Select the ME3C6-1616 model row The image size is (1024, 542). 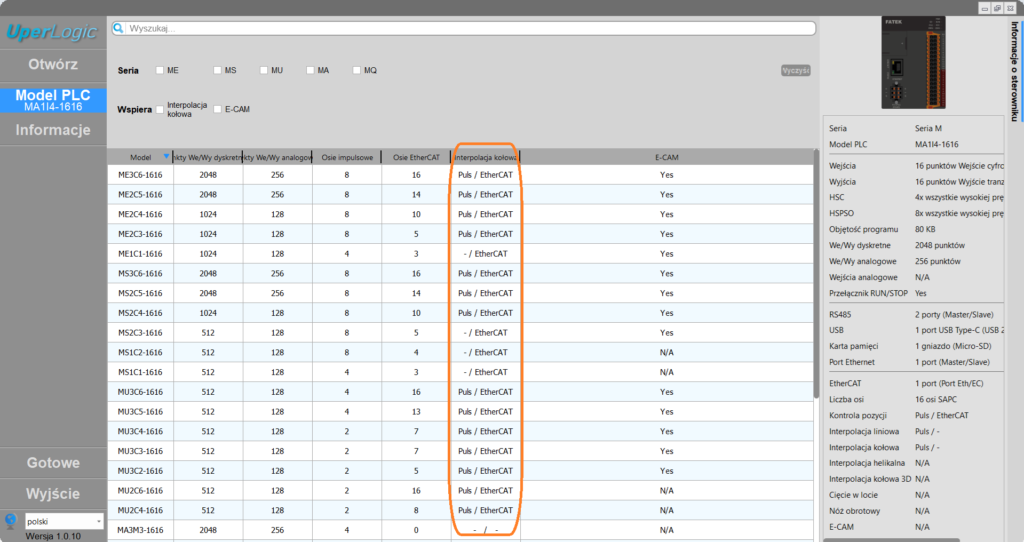(460, 175)
